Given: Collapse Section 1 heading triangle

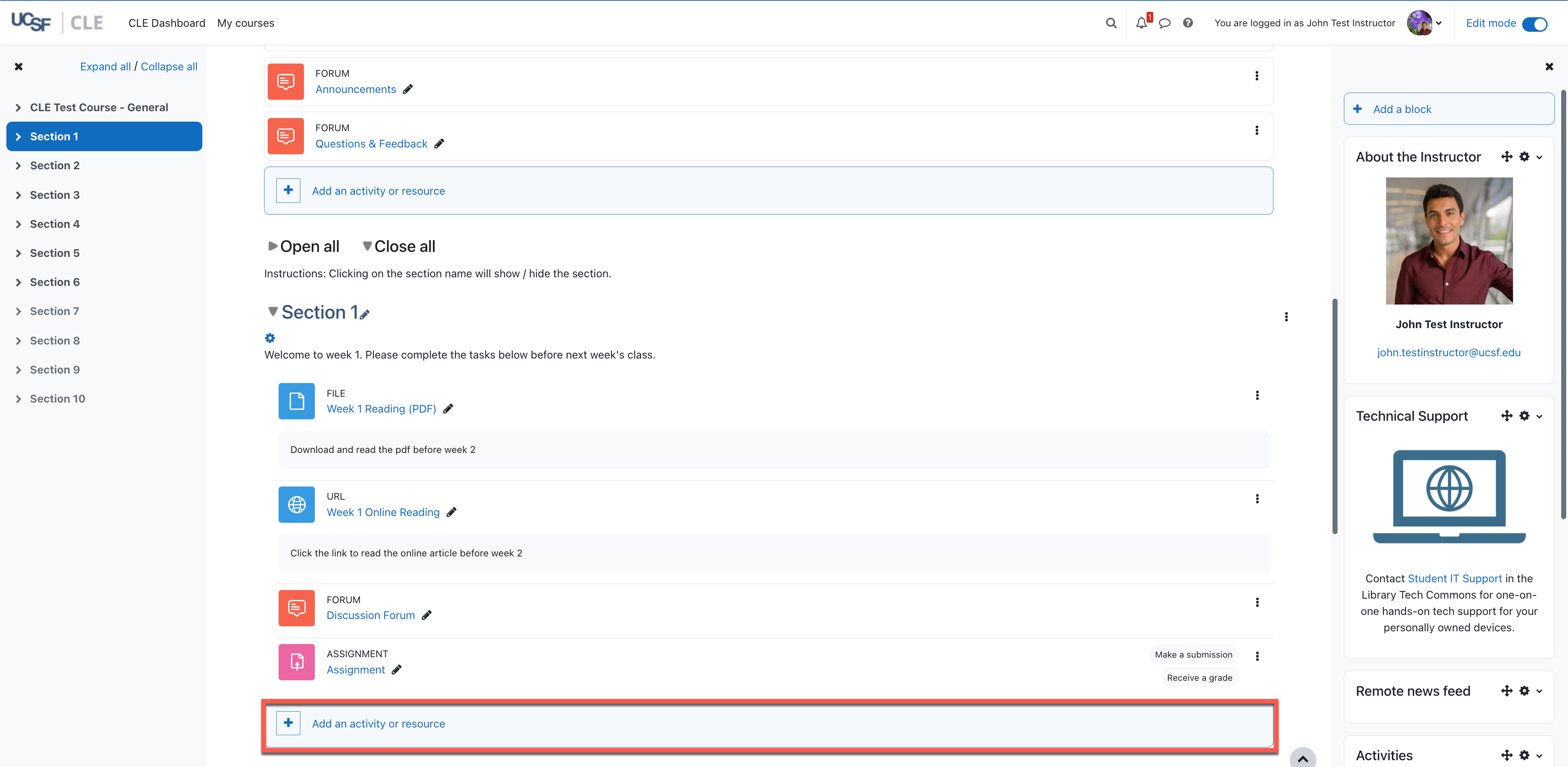Looking at the screenshot, I should (273, 312).
